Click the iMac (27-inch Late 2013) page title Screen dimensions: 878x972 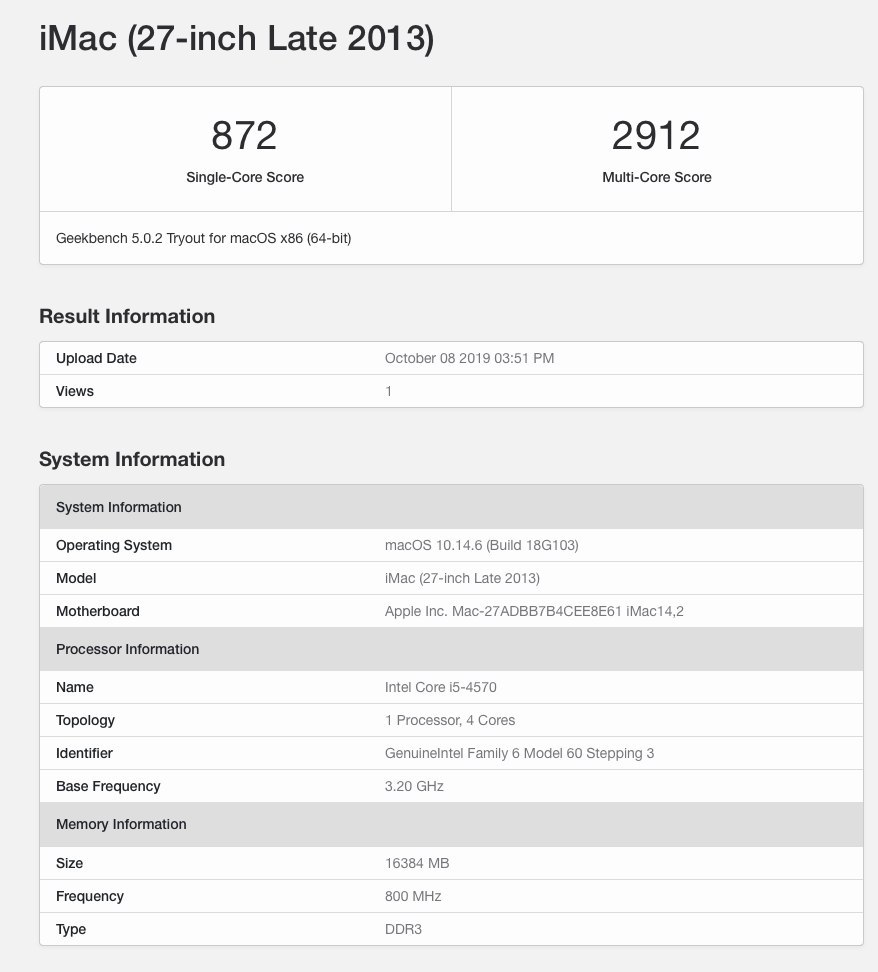[x=236, y=38]
